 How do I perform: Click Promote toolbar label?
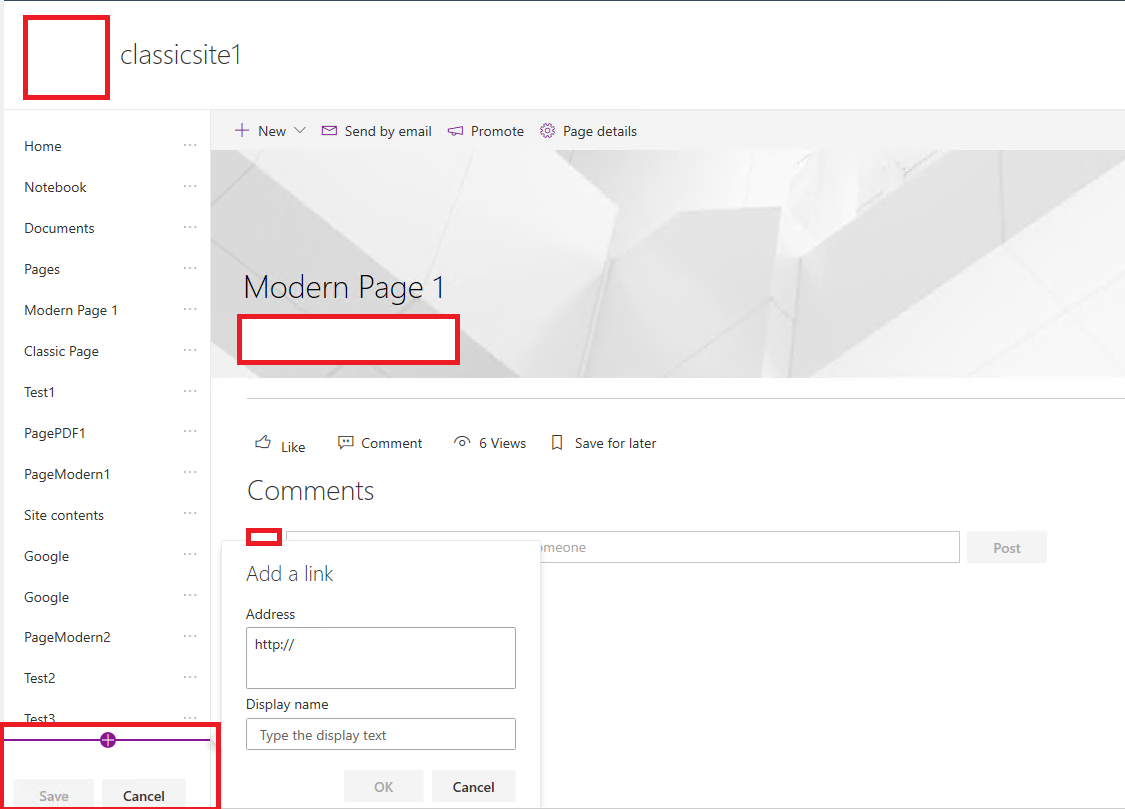click(497, 131)
